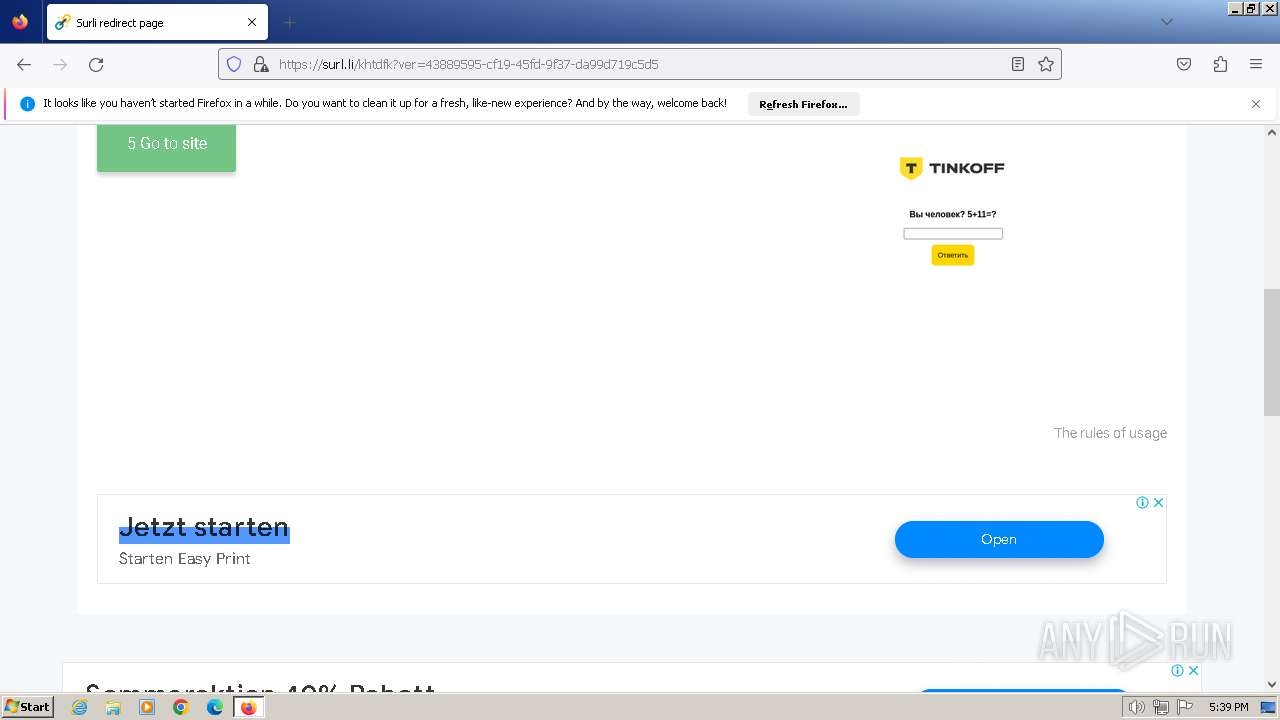Click the surl.li URL address field
Screen dimensions: 1280x720
pos(640,64)
